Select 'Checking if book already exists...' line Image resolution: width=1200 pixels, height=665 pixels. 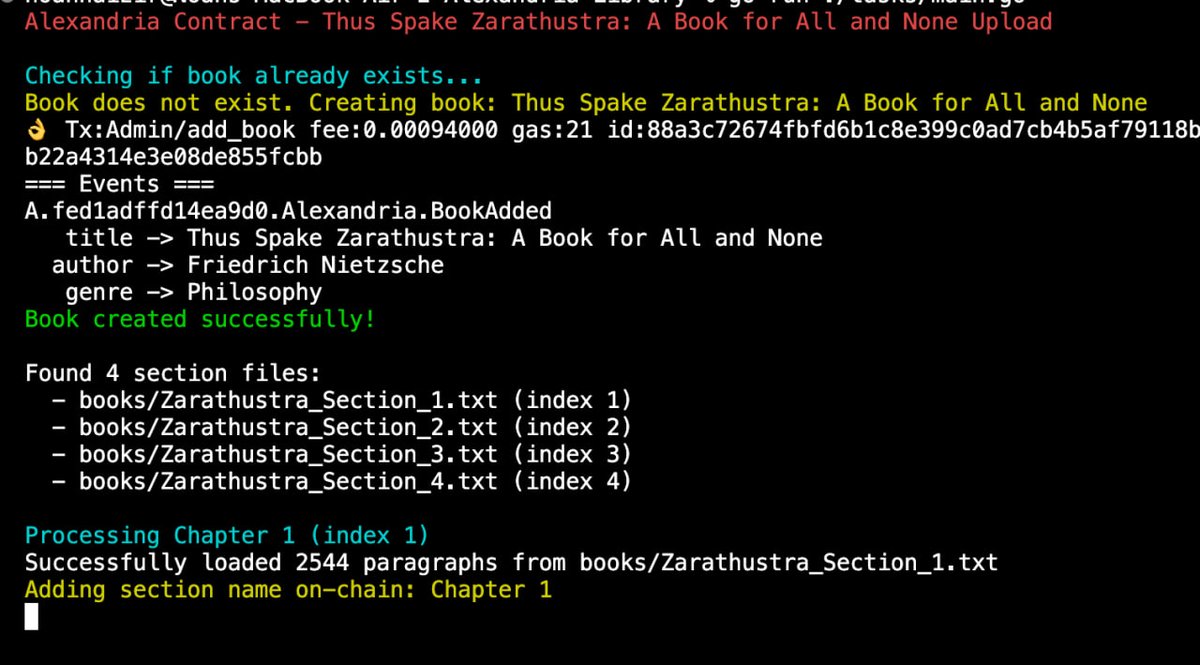253,76
